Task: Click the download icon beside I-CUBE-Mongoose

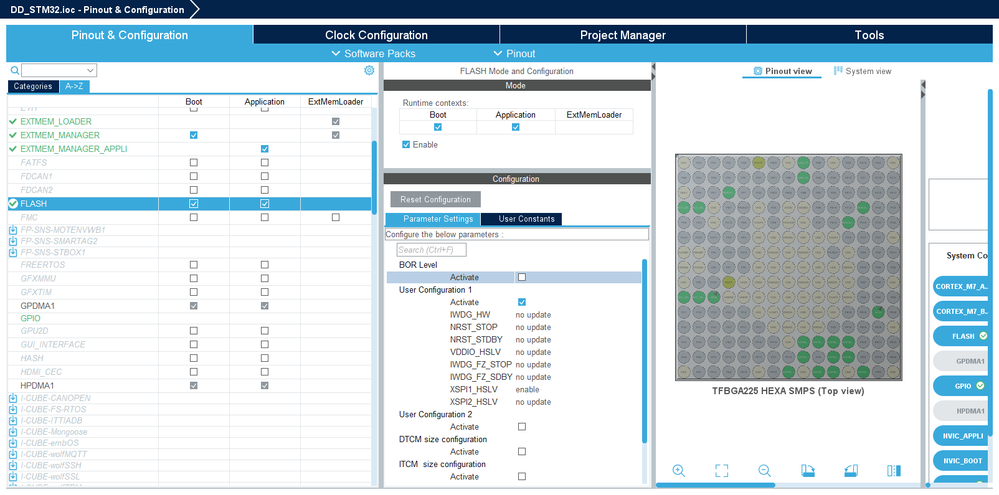Action: 13,431
